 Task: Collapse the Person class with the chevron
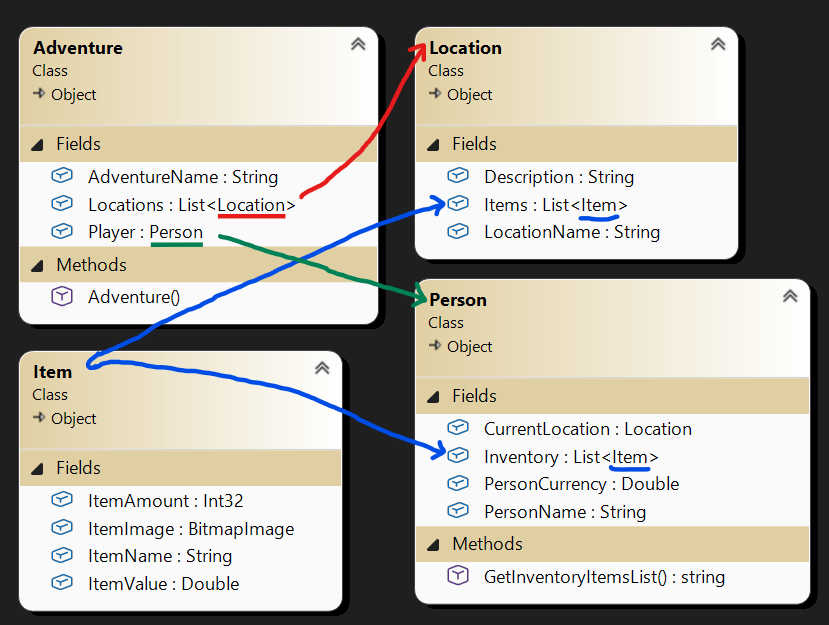[x=790, y=297]
